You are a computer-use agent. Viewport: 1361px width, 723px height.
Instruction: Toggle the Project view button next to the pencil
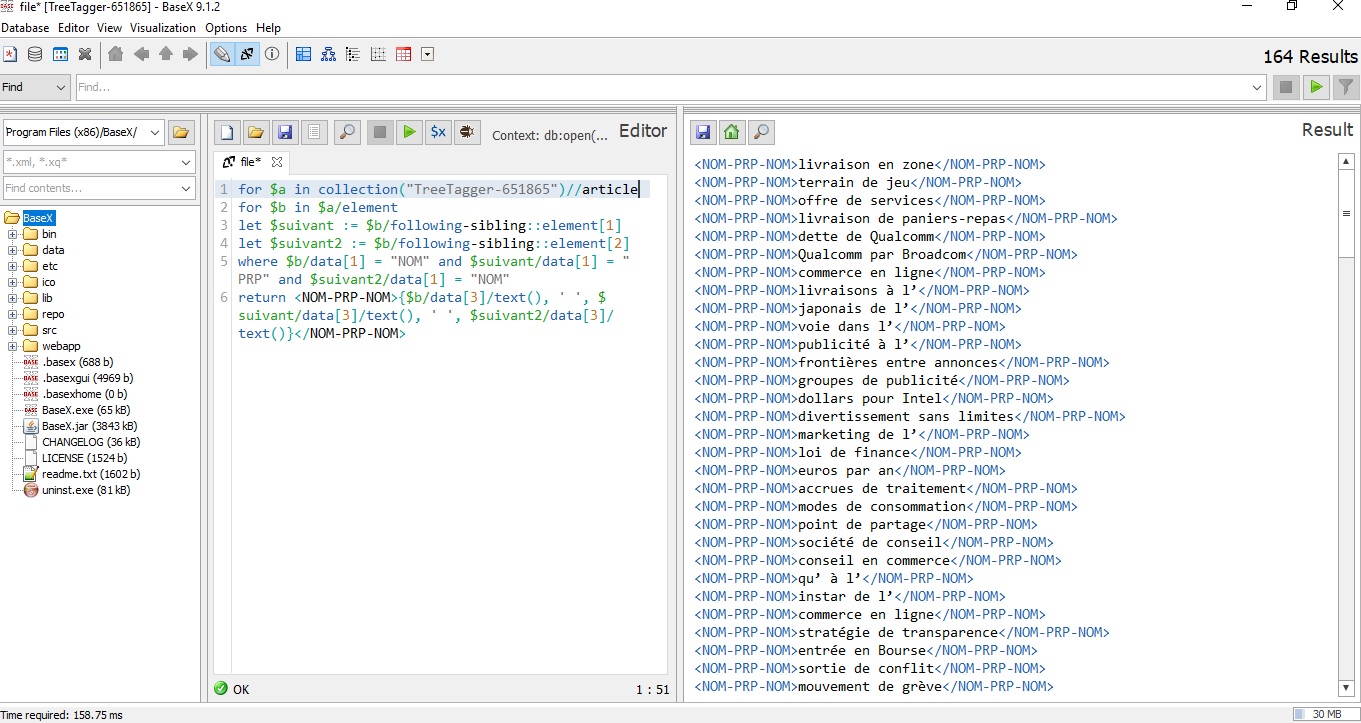click(x=247, y=54)
